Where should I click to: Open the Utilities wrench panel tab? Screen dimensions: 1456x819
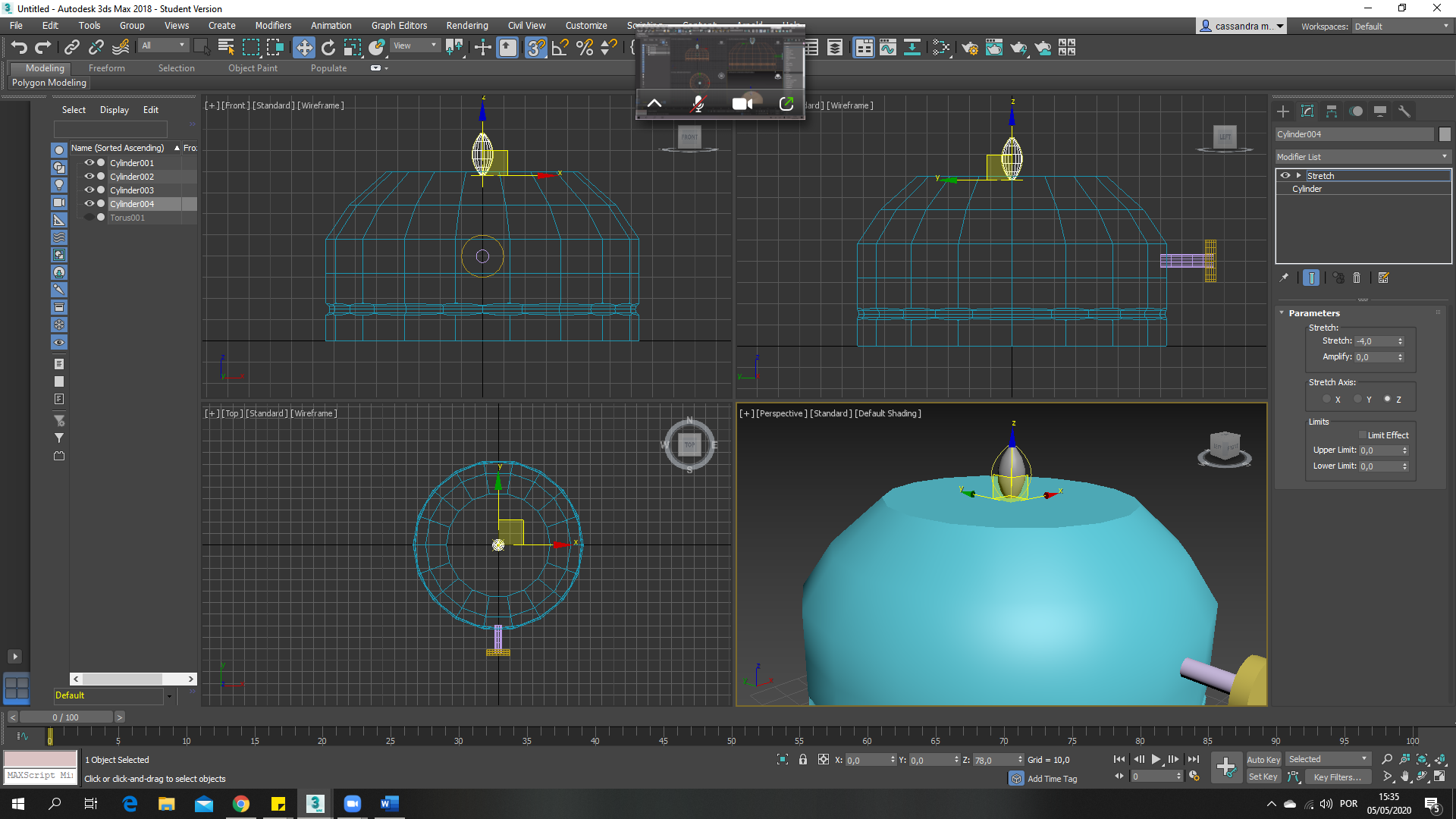click(1404, 111)
